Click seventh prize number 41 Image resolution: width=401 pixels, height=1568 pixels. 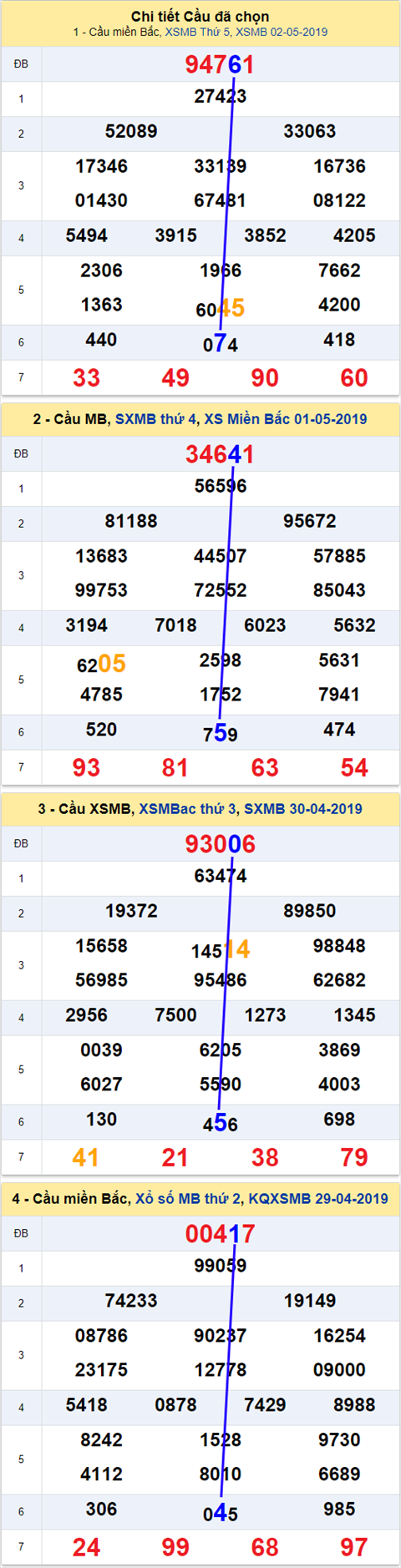click(87, 1158)
